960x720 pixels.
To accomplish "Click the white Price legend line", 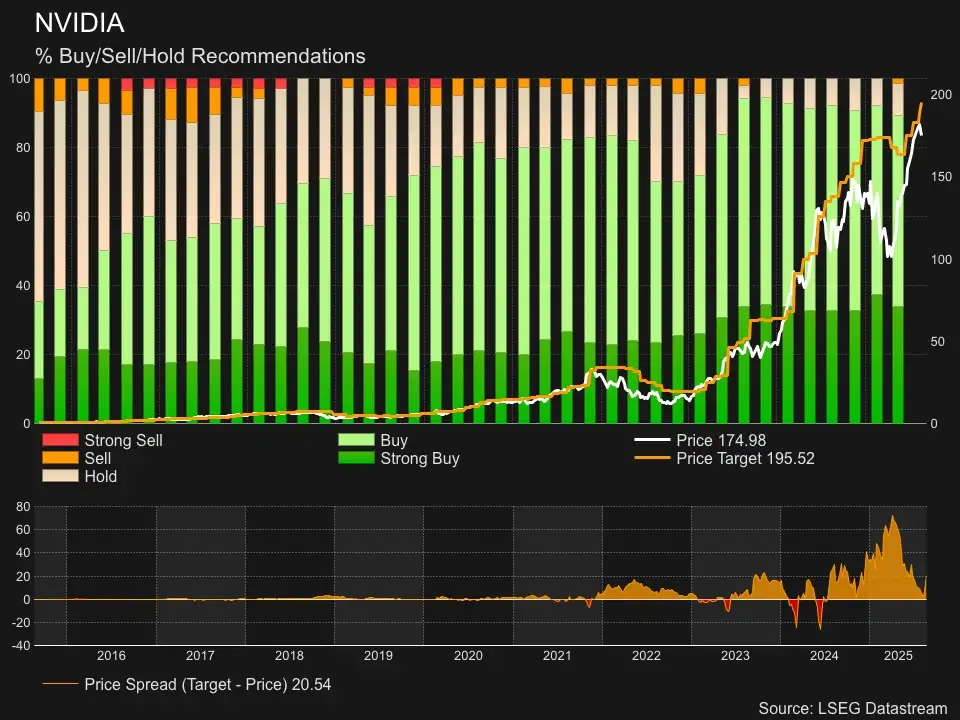I will [652, 440].
